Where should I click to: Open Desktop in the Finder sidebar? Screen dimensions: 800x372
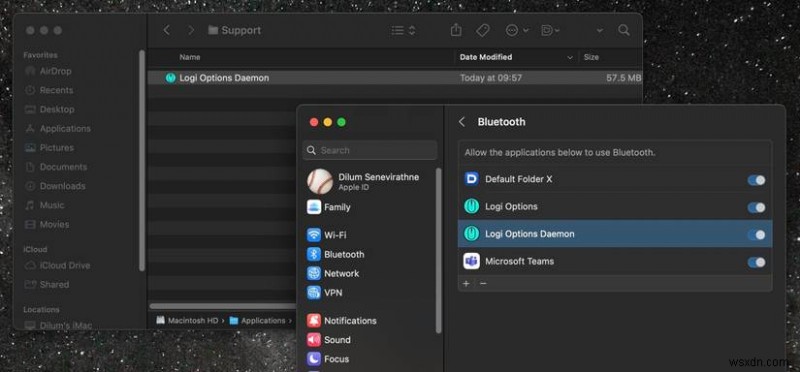[49, 109]
